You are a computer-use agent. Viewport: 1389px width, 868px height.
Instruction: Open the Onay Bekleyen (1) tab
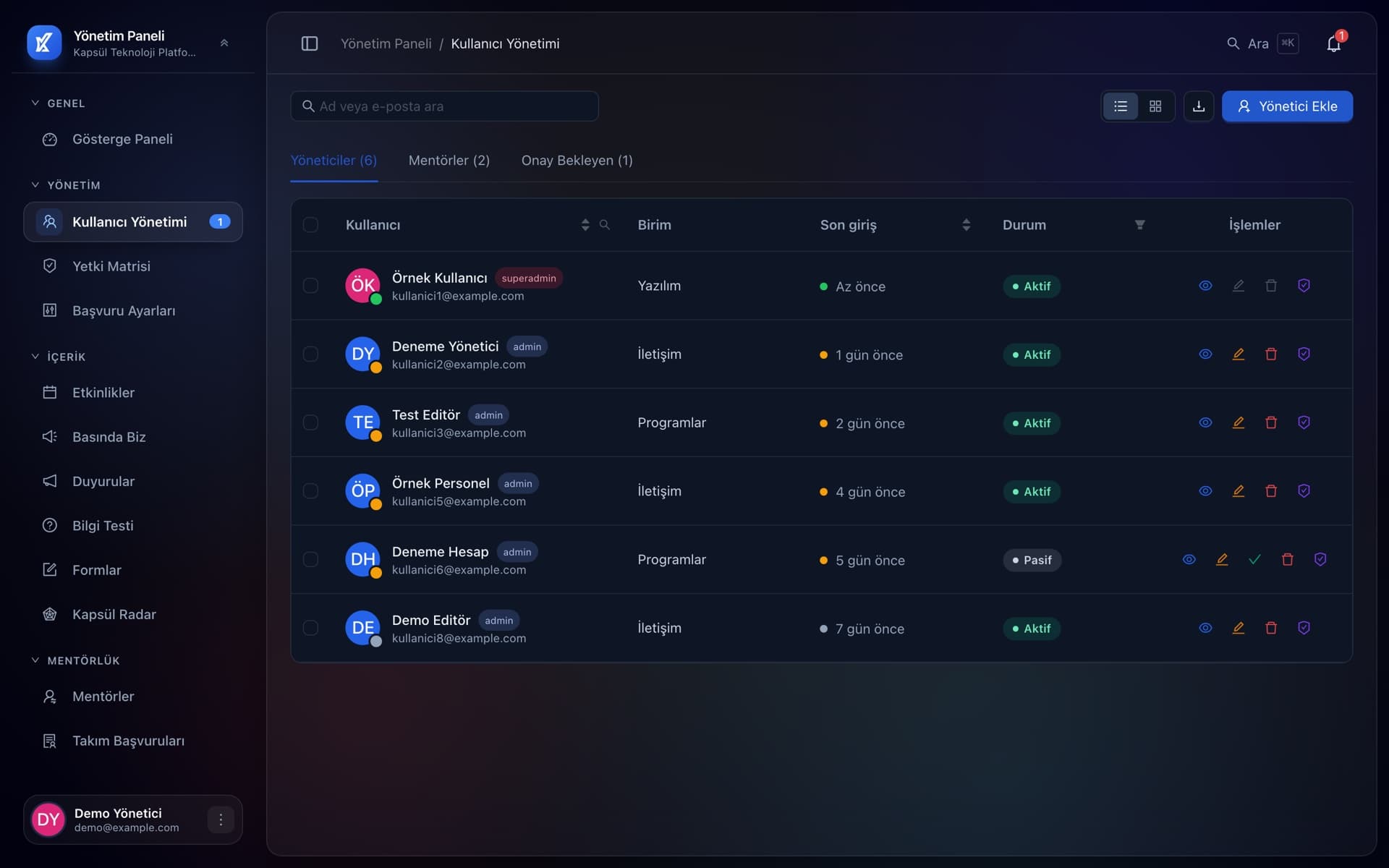577,161
